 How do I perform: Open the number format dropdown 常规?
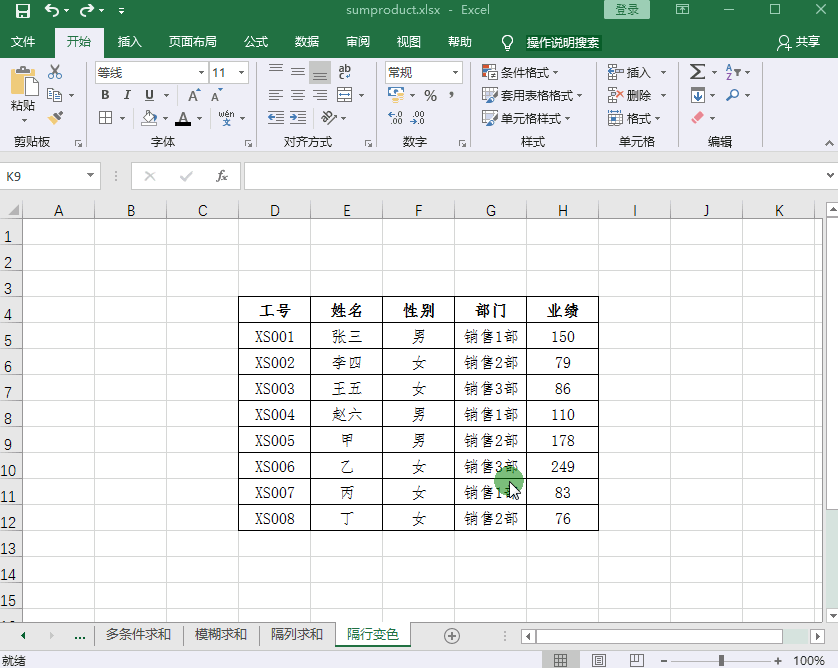tap(455, 73)
